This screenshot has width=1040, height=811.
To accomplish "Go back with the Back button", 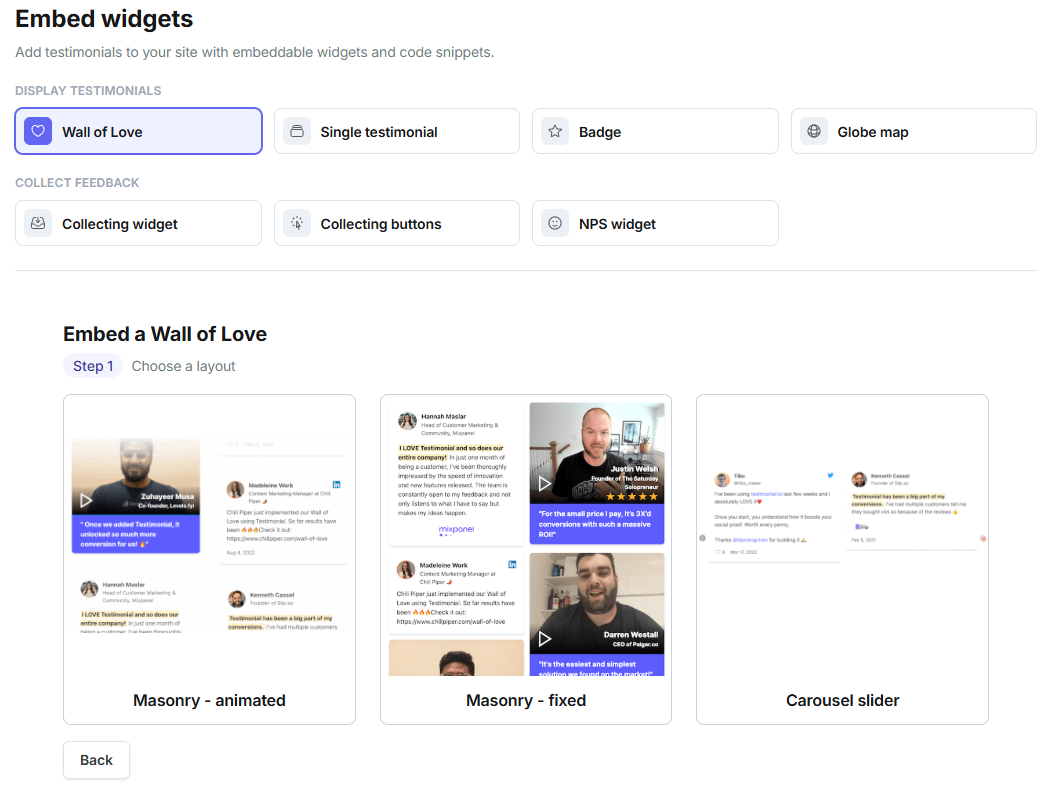I will point(96,760).
